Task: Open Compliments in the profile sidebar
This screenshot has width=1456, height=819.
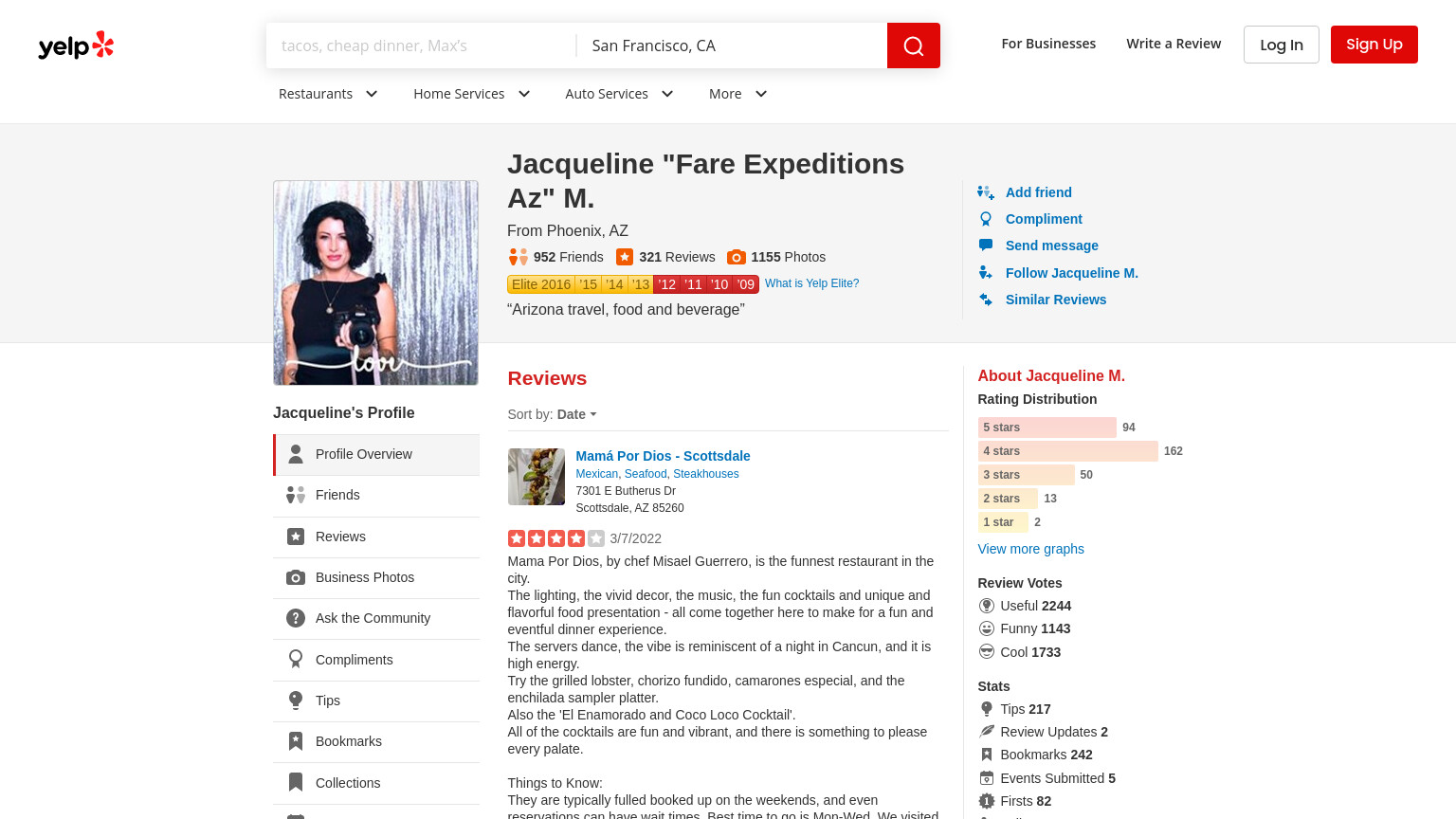Action: [x=376, y=660]
